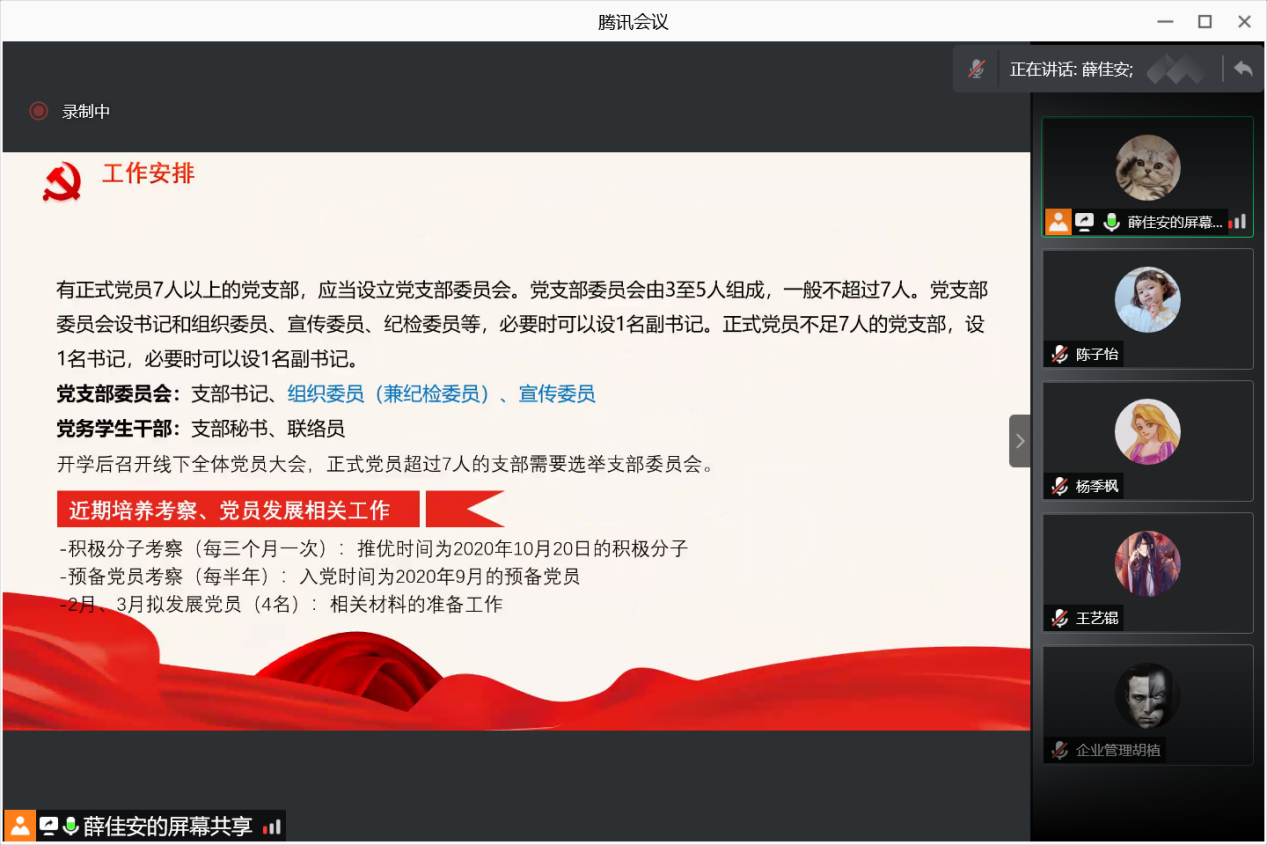The image size is (1267, 845).
Task: Click 录制中 recording status label
Action: [86, 111]
